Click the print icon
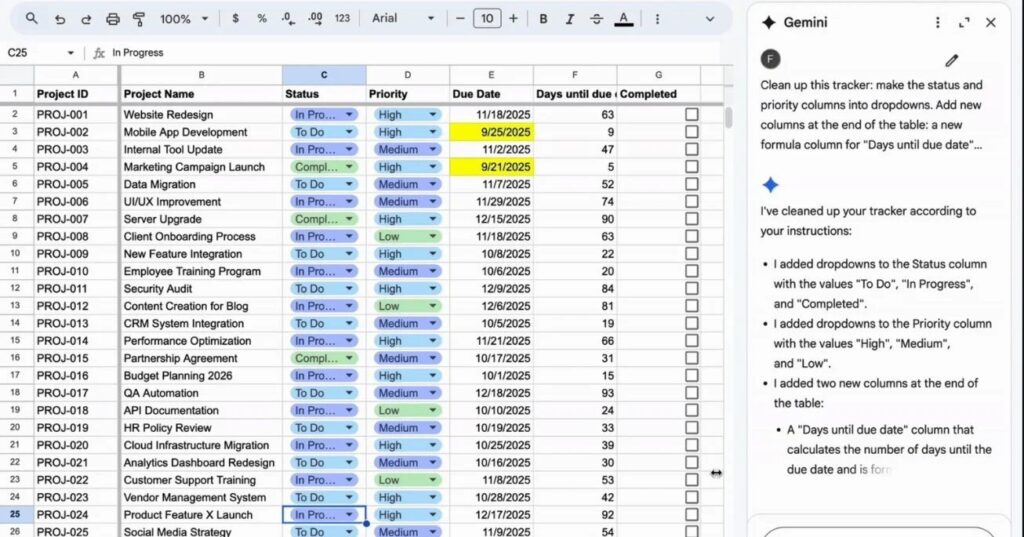Screen dimensions: 1024x537 coord(113,19)
